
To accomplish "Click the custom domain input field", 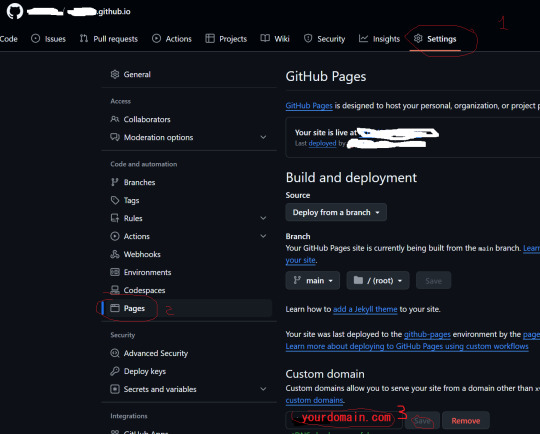I will coord(344,420).
